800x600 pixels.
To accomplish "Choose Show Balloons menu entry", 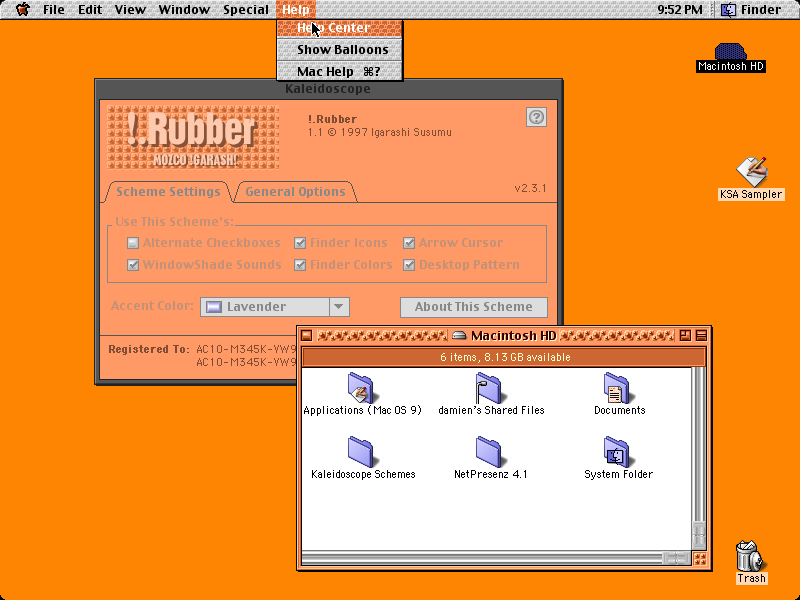I will pos(340,49).
